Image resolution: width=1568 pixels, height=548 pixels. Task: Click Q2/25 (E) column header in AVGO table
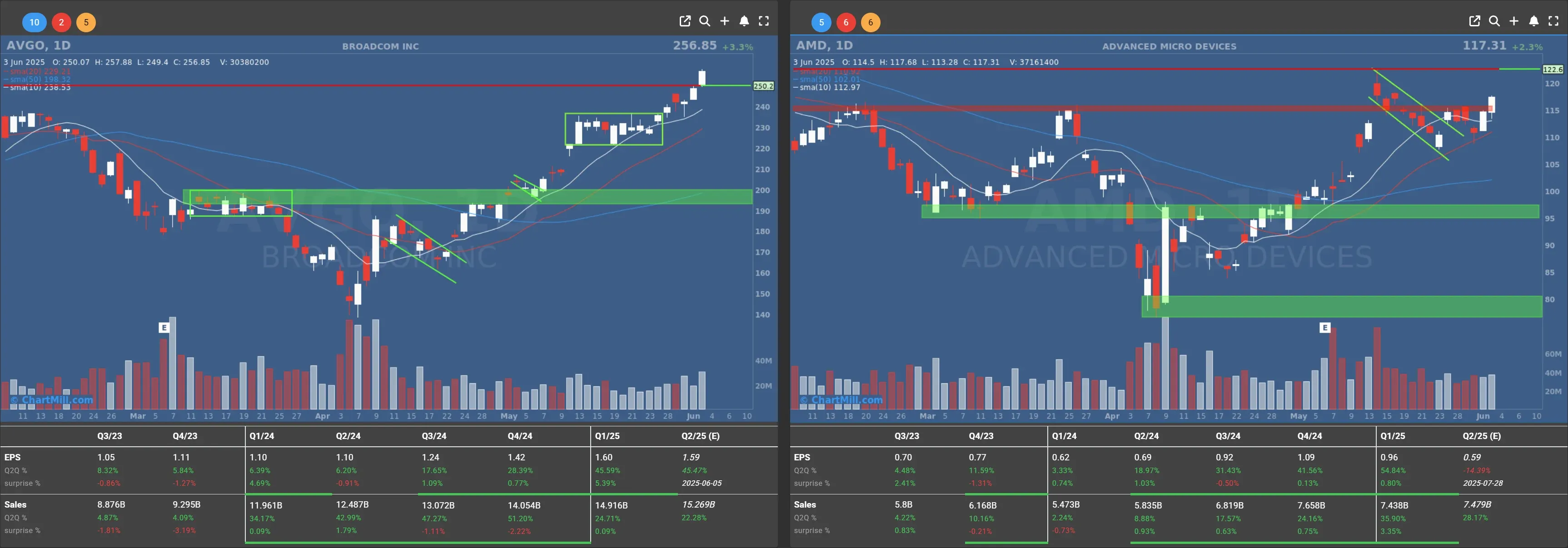coord(700,436)
